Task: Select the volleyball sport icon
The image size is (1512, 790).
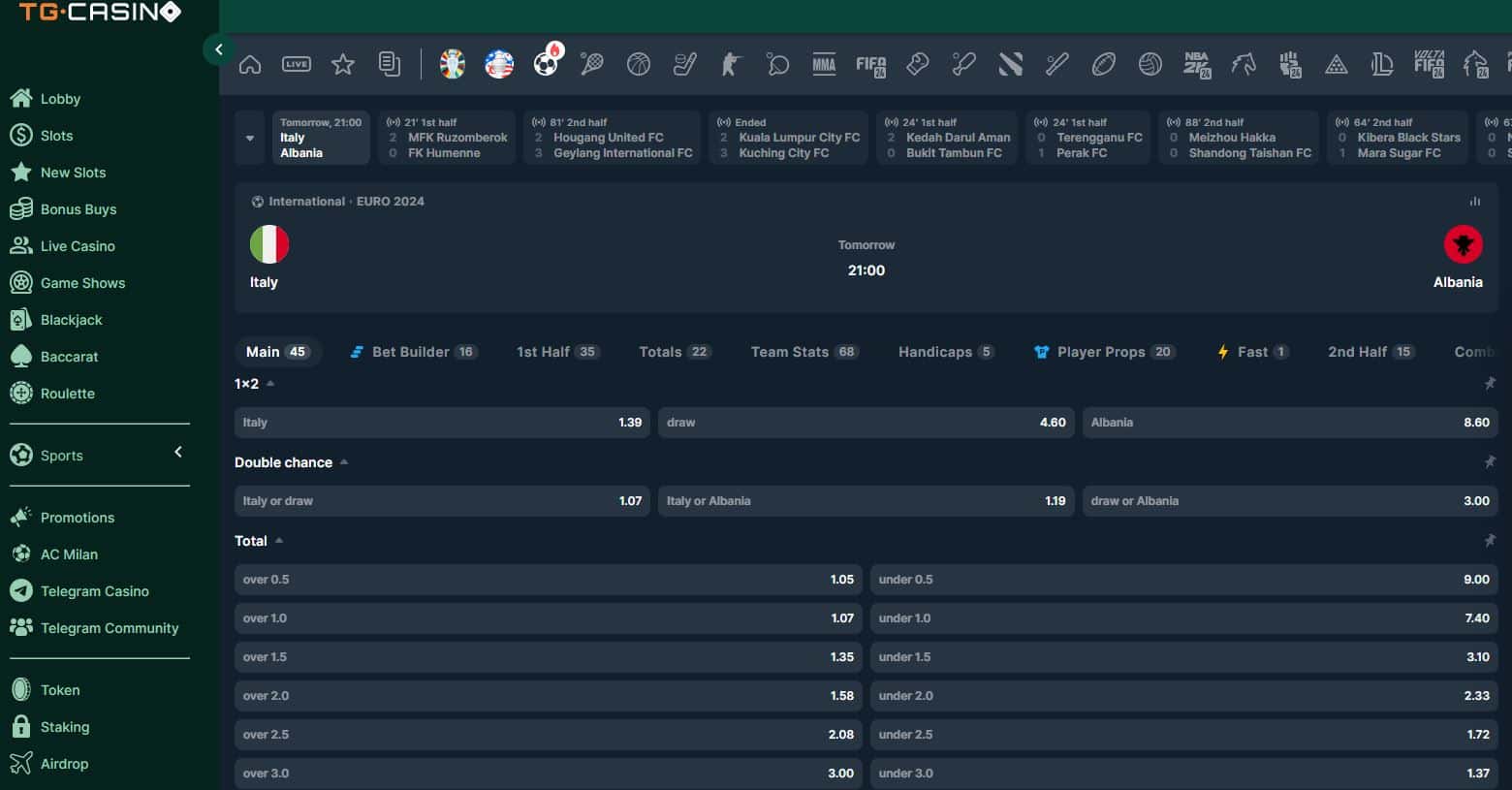Action: (1150, 65)
